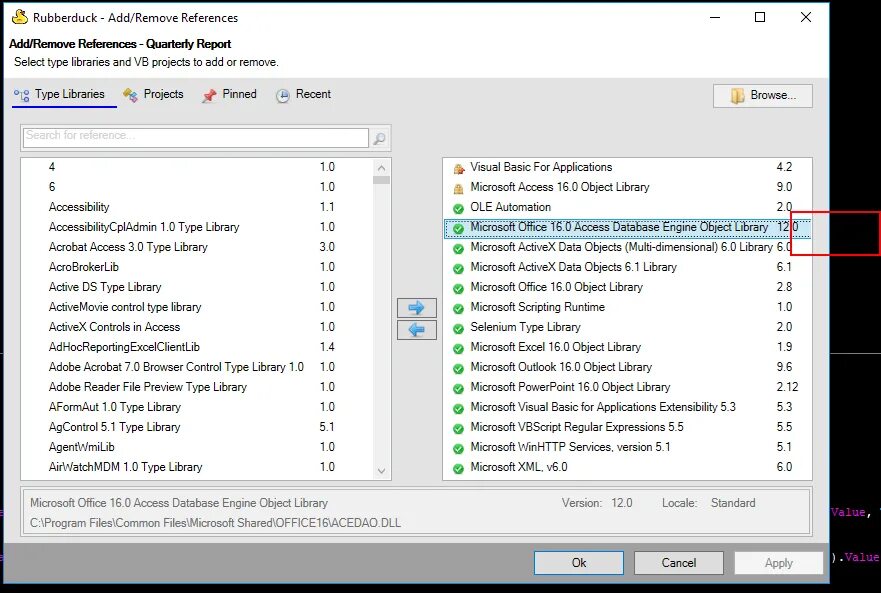
Task: Click the Type Libraries tab icon
Action: (x=21, y=96)
